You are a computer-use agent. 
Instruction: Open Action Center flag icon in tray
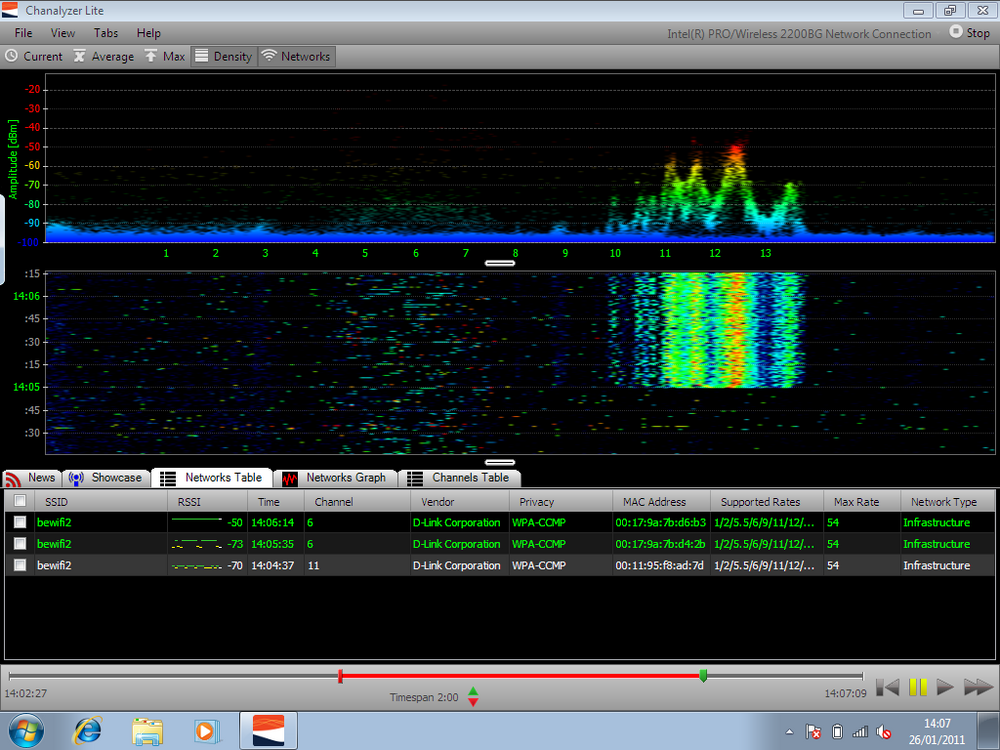[x=812, y=732]
